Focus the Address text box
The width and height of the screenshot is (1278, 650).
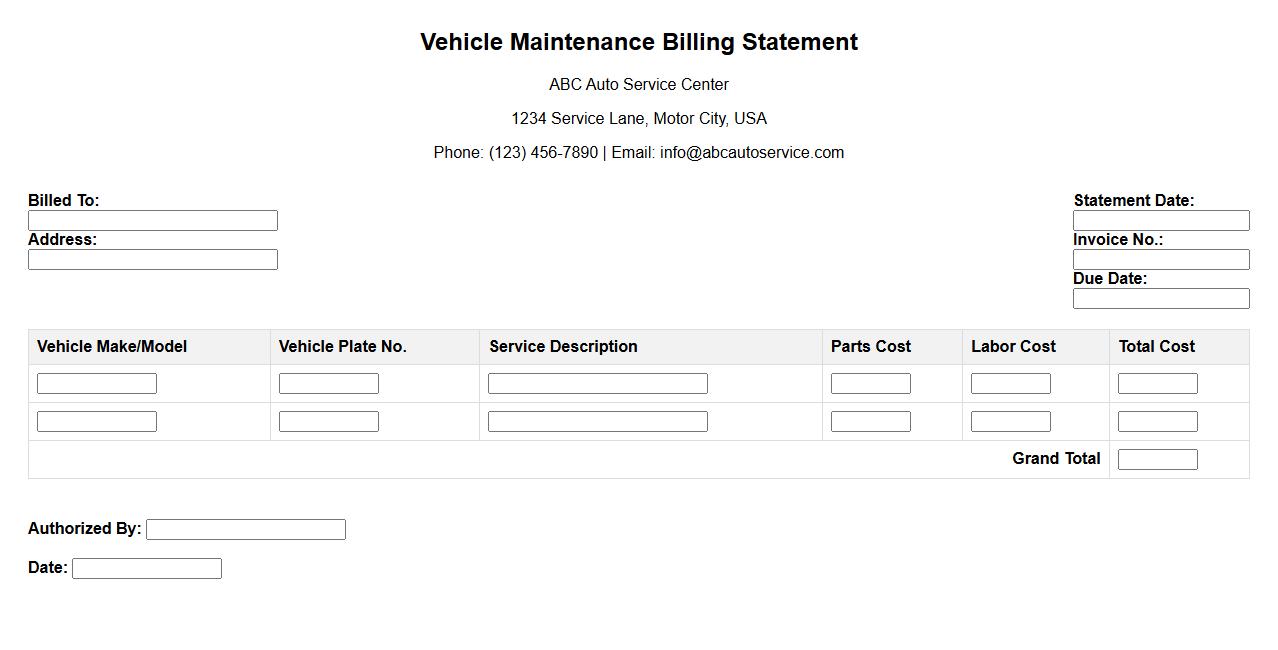[153, 260]
